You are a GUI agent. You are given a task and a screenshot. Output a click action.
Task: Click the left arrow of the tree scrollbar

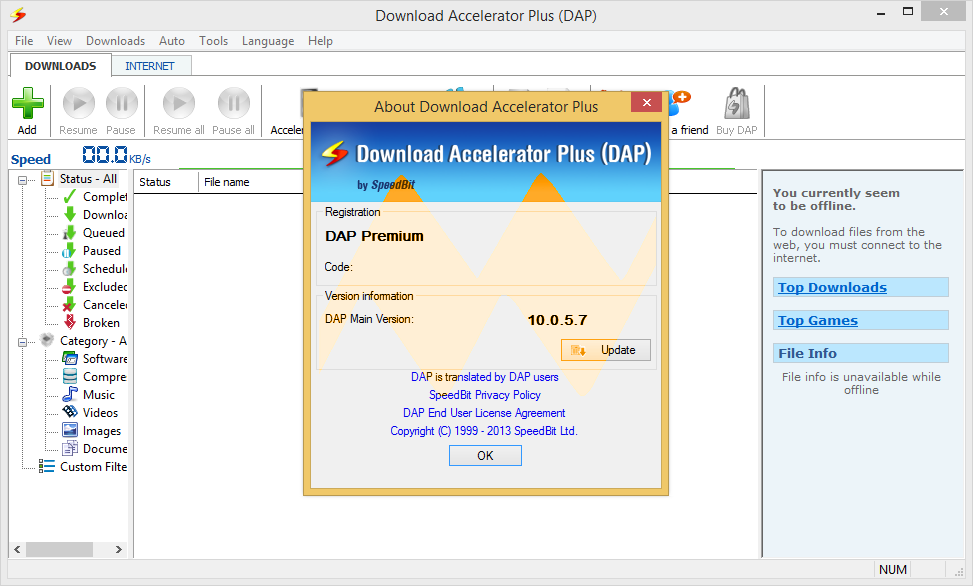point(17,549)
